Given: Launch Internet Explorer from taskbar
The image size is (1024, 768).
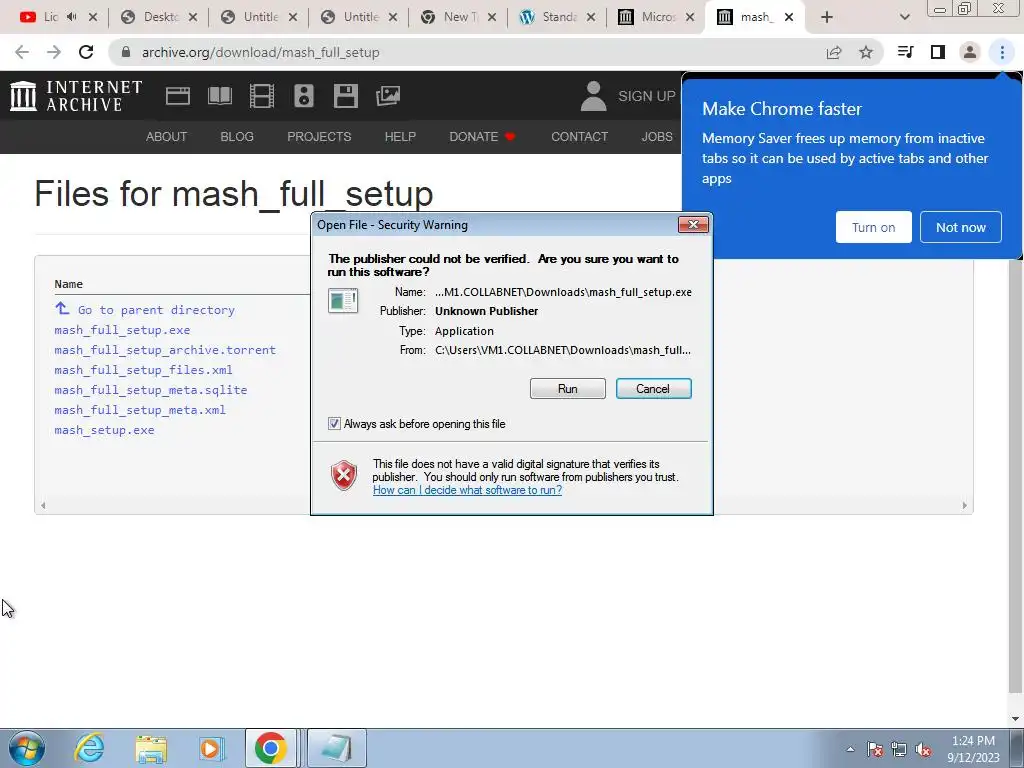Looking at the screenshot, I should [x=89, y=748].
